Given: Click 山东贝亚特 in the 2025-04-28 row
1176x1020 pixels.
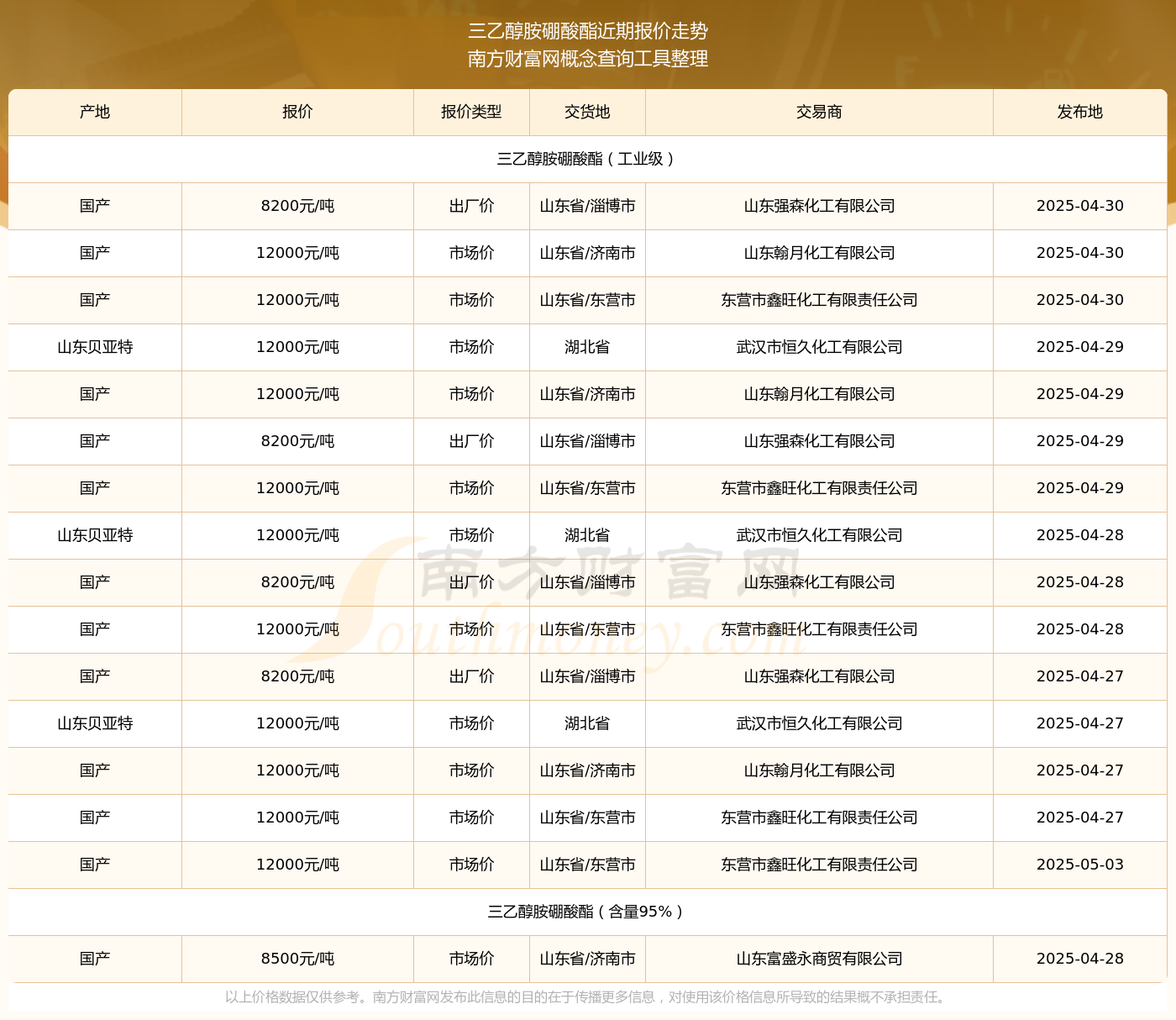Looking at the screenshot, I should coord(95,535).
